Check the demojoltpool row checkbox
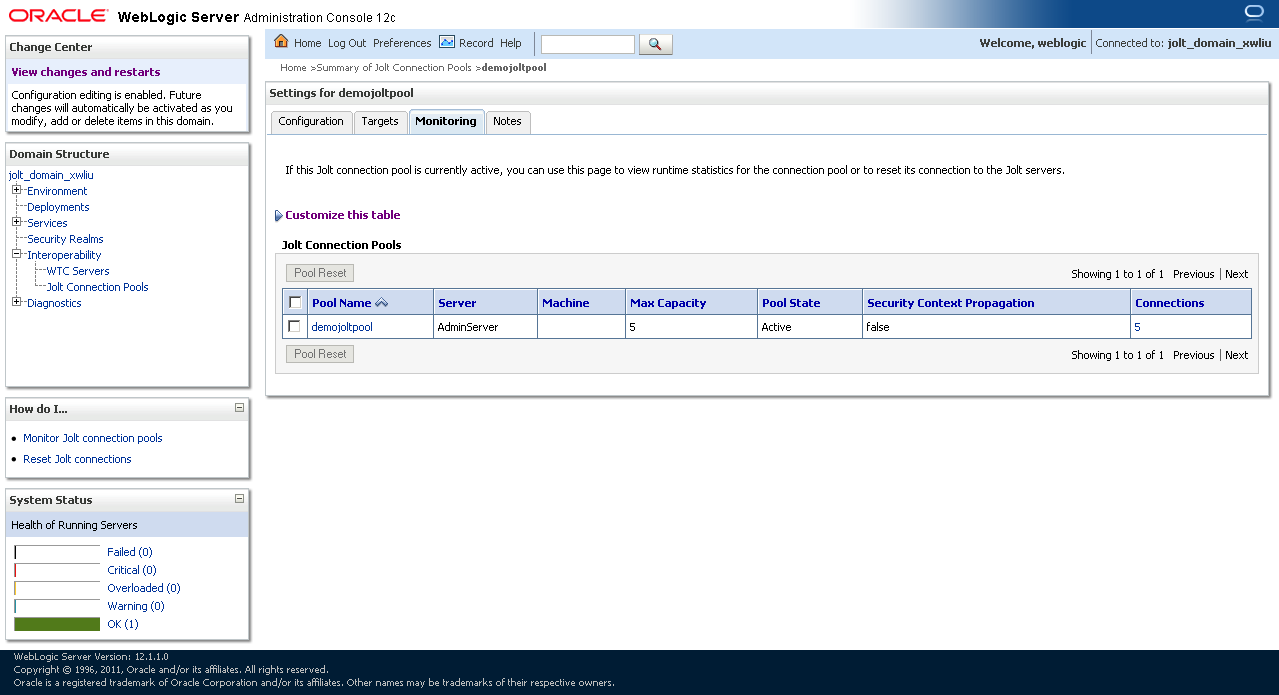 point(294,326)
